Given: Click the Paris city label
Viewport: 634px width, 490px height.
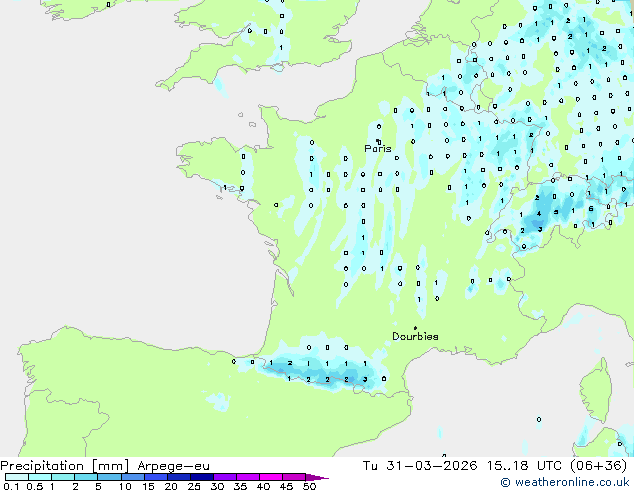Looking at the screenshot, I should point(378,148).
